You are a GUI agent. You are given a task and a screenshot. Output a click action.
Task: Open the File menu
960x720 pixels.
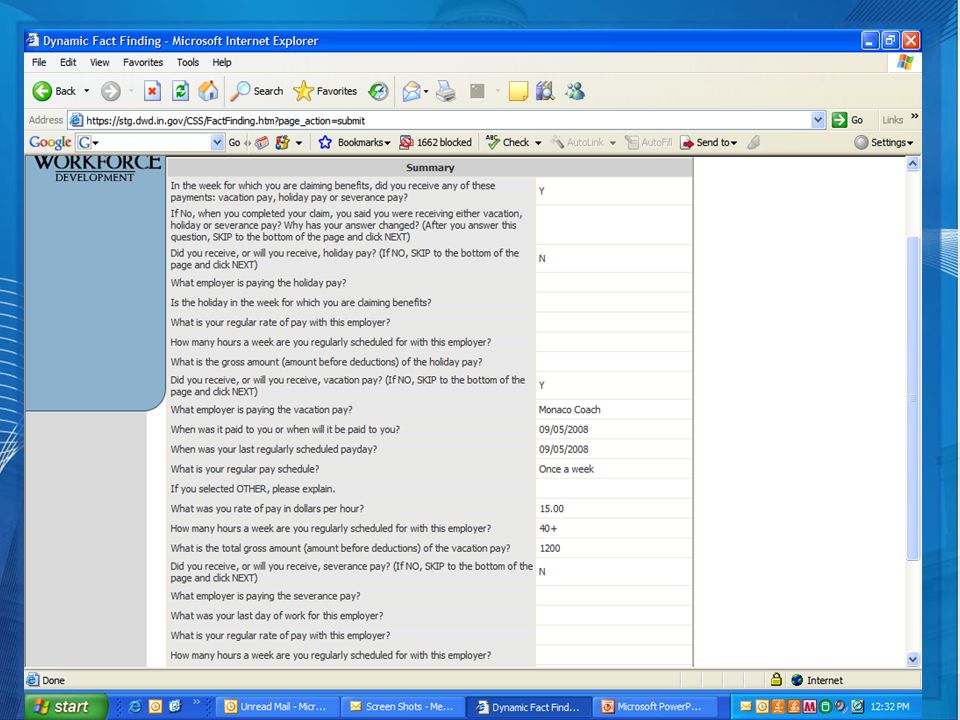(x=39, y=62)
